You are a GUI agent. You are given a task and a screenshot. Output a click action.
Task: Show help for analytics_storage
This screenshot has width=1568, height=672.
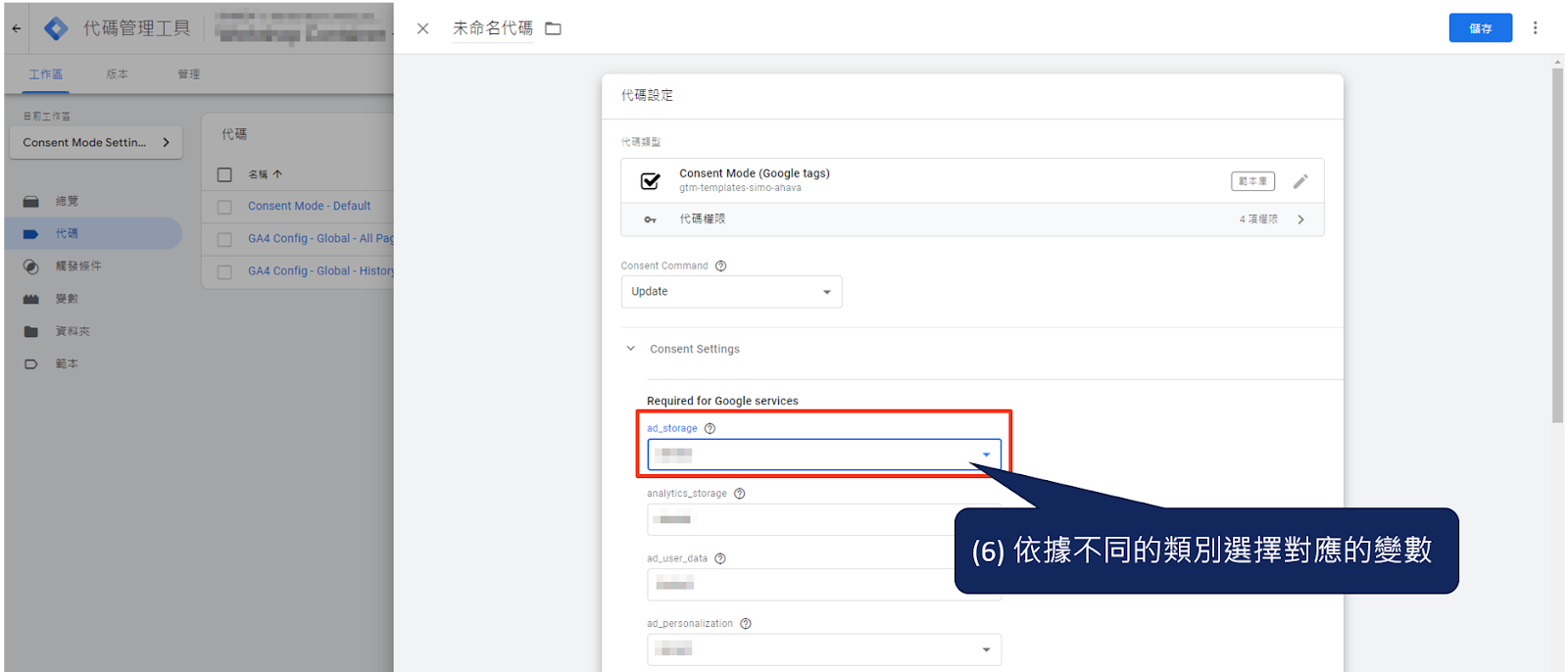(x=739, y=494)
